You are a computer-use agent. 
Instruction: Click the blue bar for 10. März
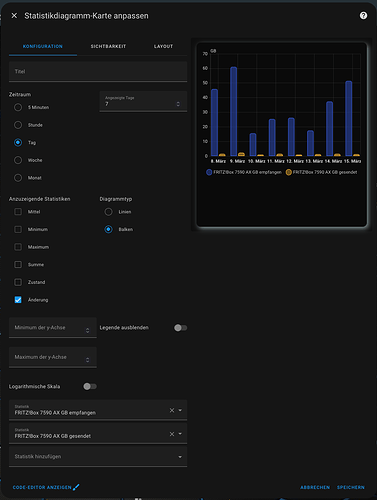(253, 145)
